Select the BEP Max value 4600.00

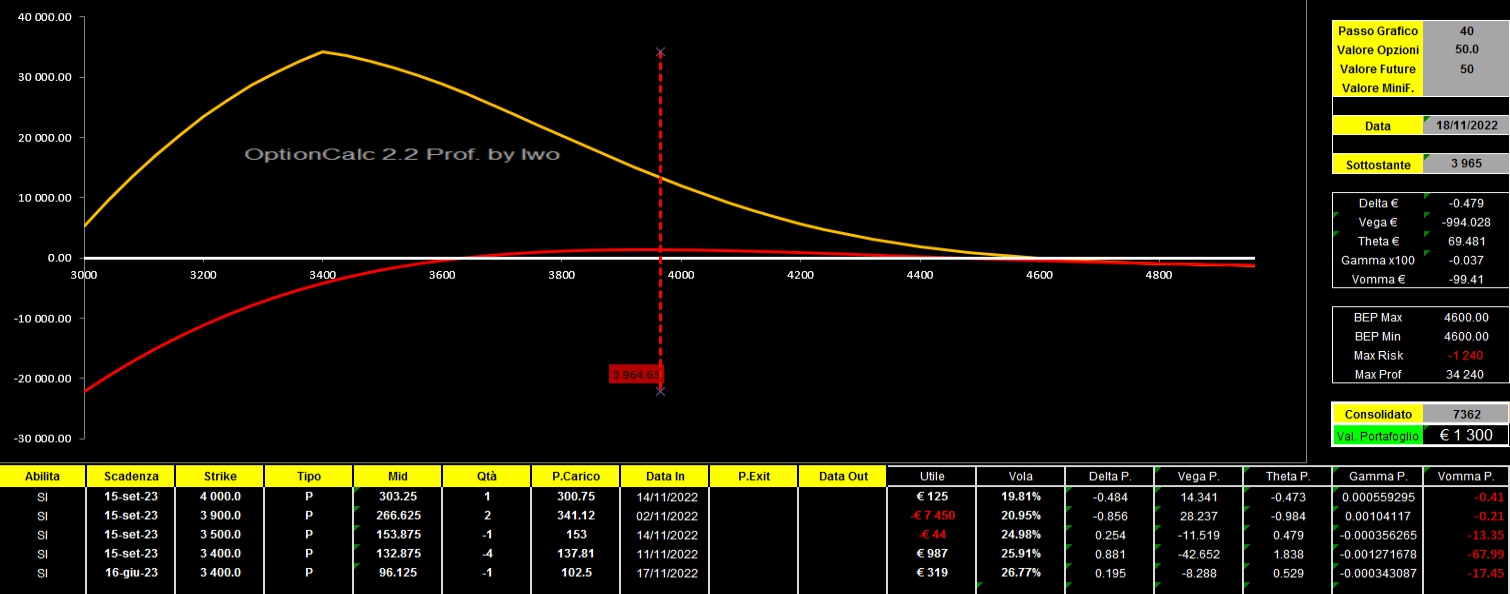[1465, 317]
